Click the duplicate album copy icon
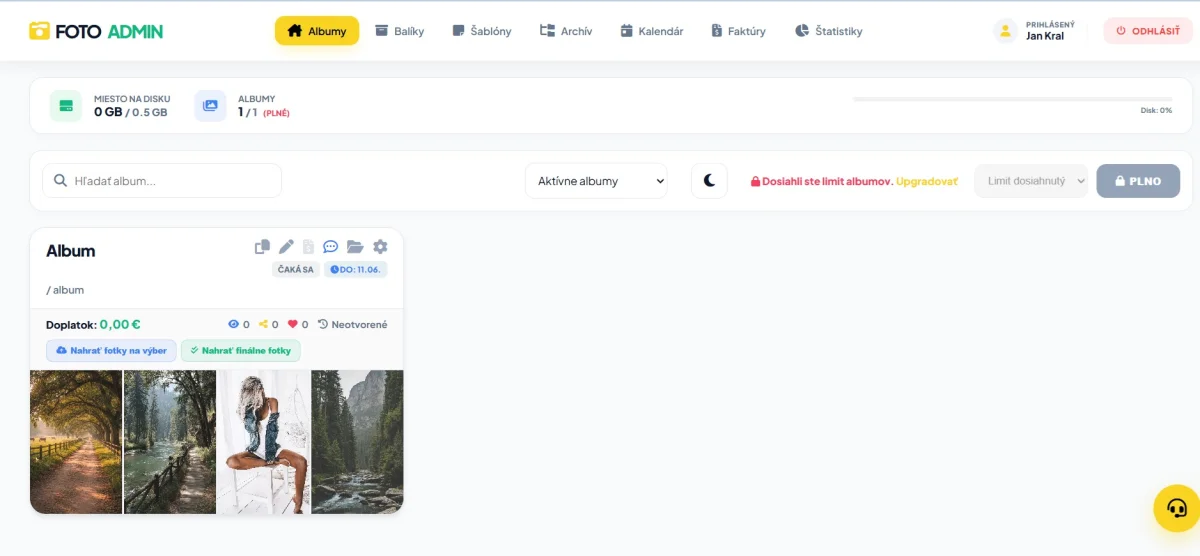This screenshot has height=556, width=1200. [x=263, y=247]
